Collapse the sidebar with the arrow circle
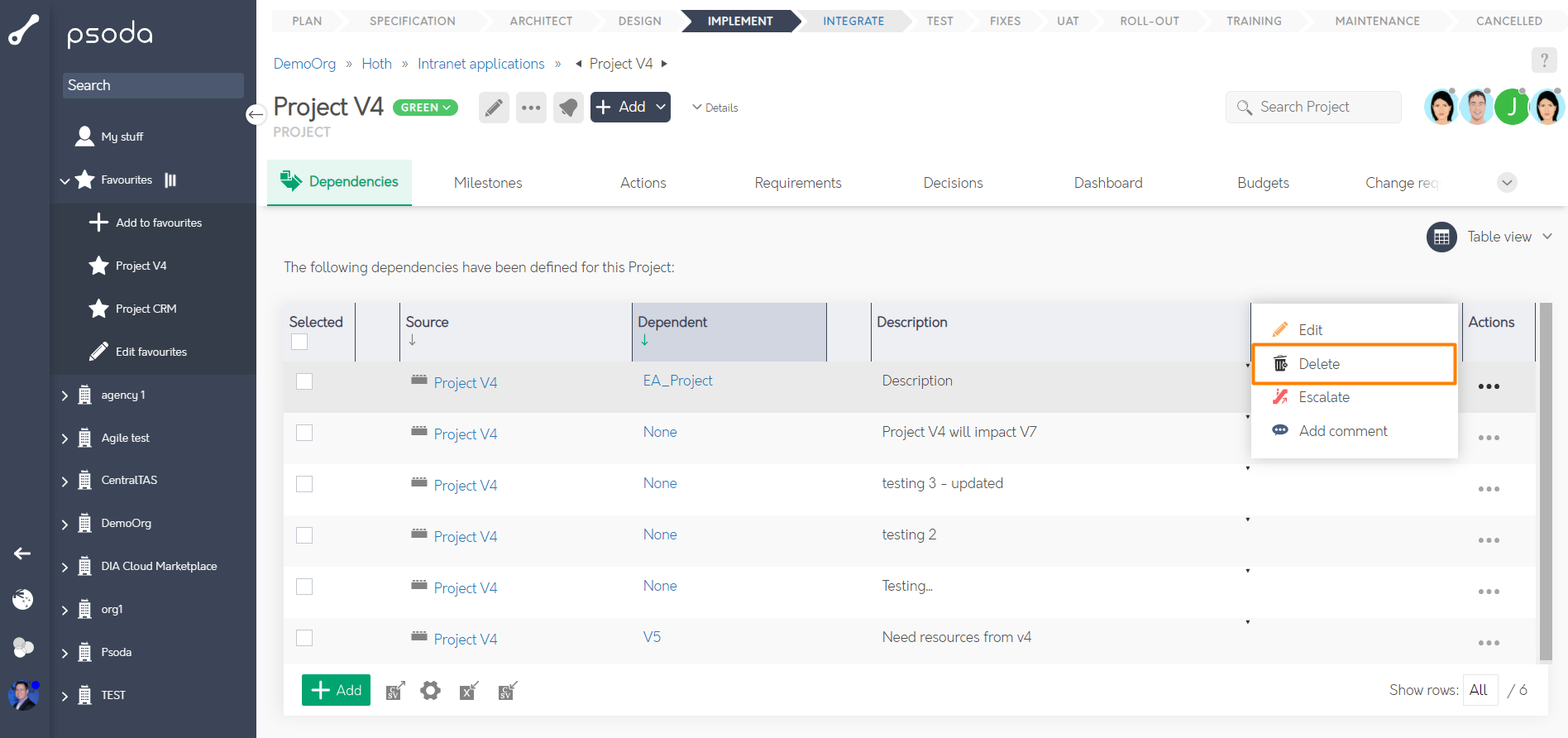The width and height of the screenshot is (1568, 738). coord(256,114)
